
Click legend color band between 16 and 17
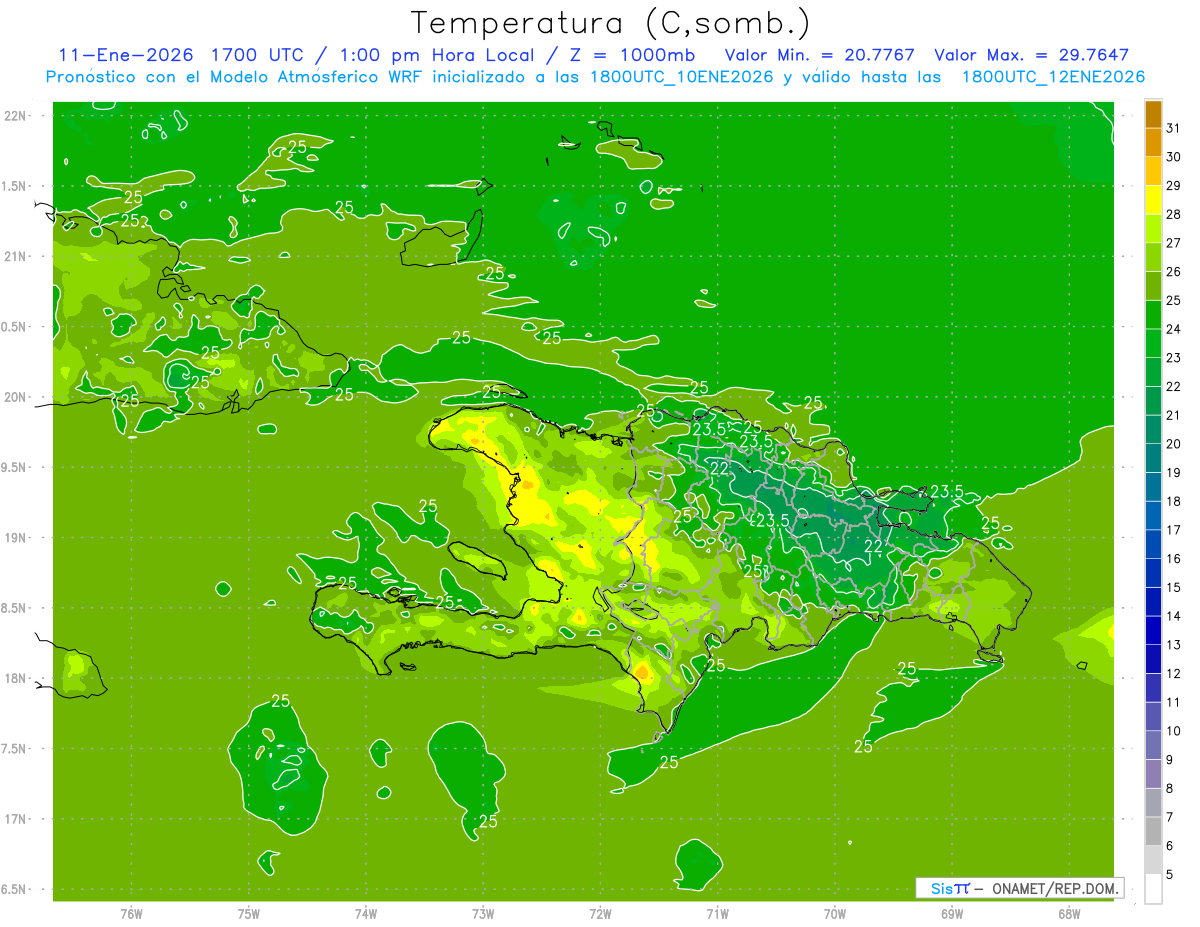click(1153, 544)
